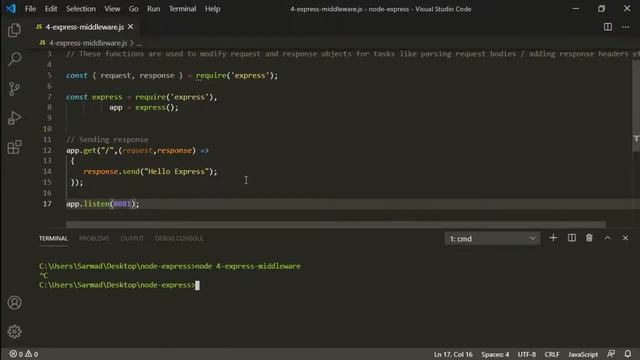Open editor More Actions ellipsis

(x=625, y=27)
